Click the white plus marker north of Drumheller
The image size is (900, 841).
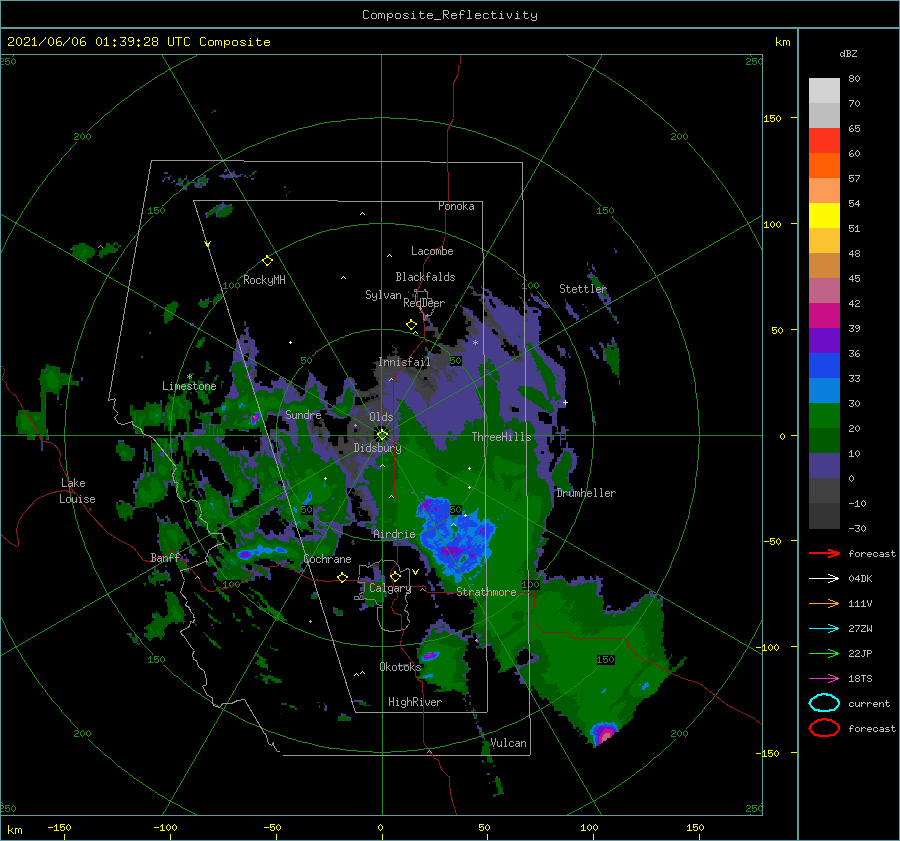click(x=565, y=402)
